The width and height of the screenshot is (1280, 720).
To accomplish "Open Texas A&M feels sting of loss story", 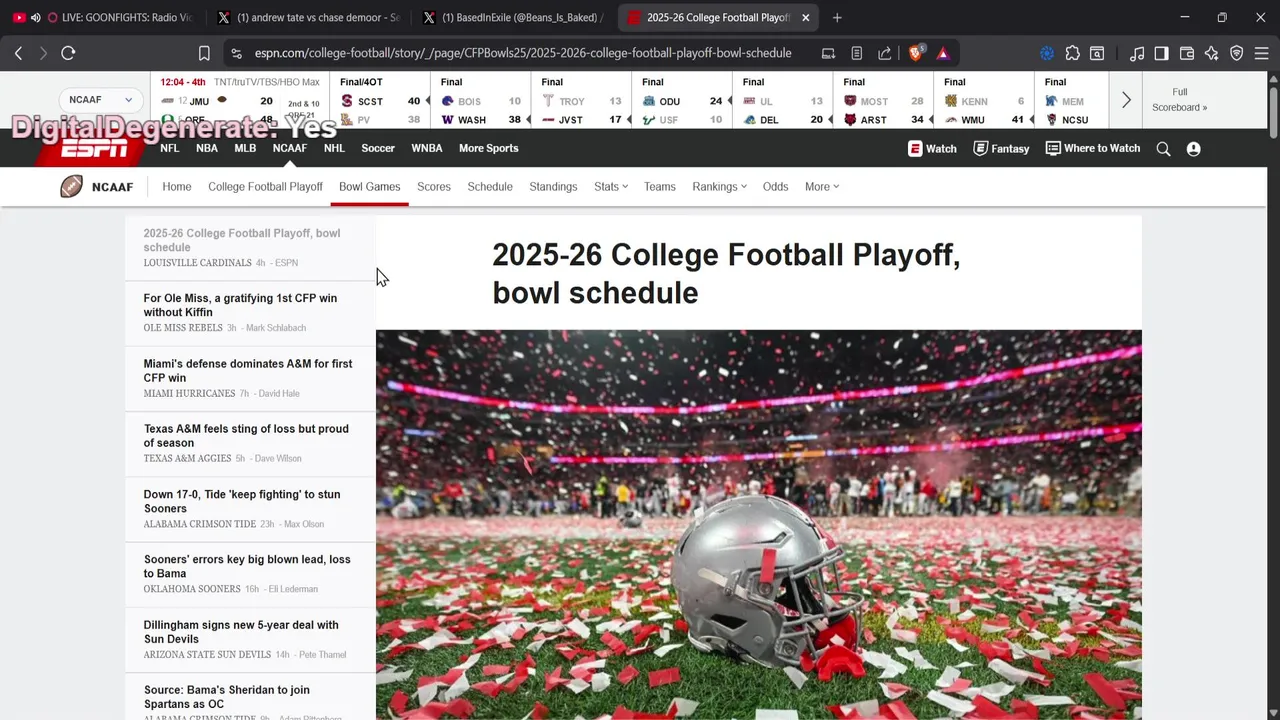I will 246,435.
